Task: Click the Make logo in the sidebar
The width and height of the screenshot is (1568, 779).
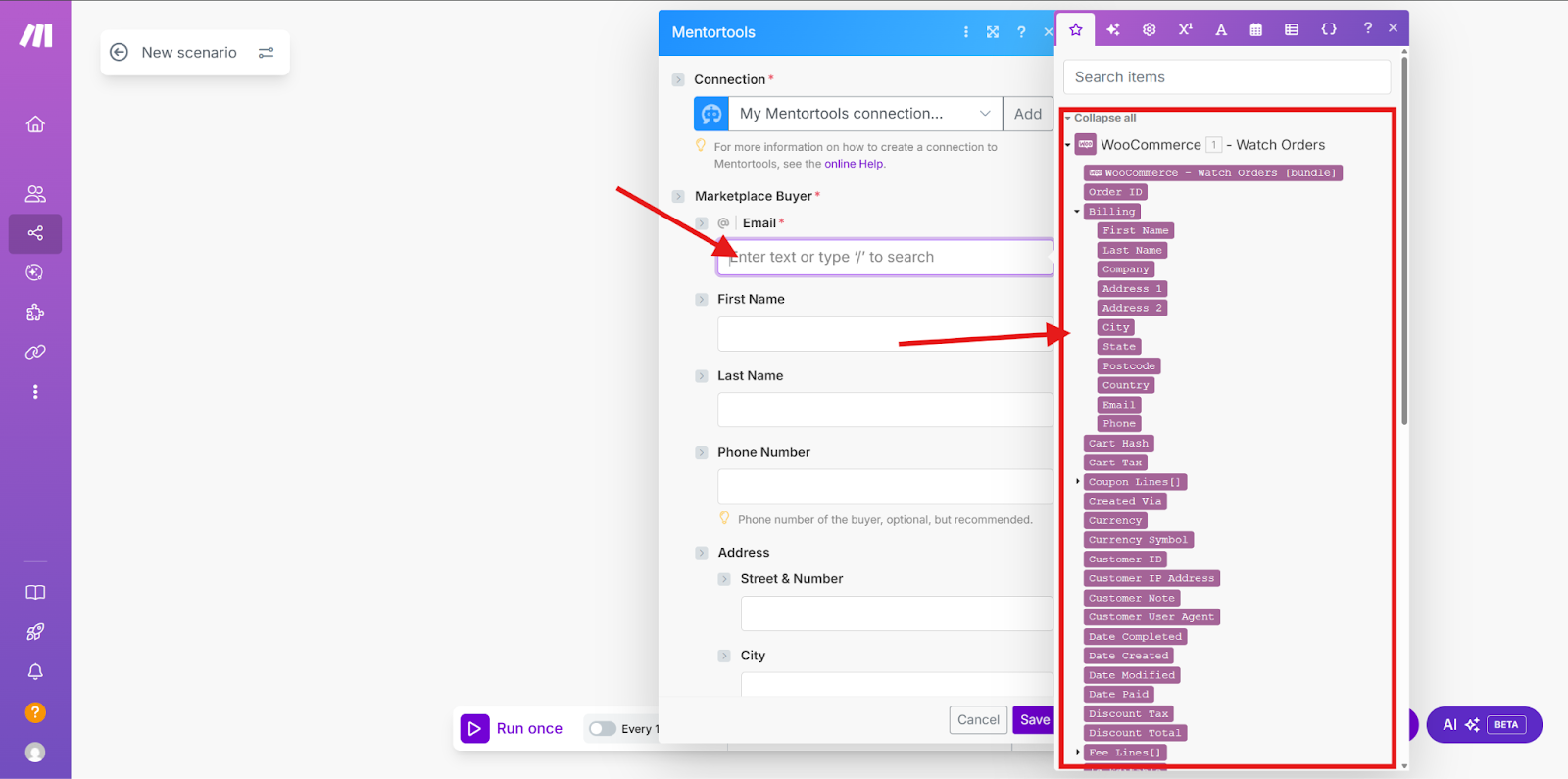Action: [36, 36]
